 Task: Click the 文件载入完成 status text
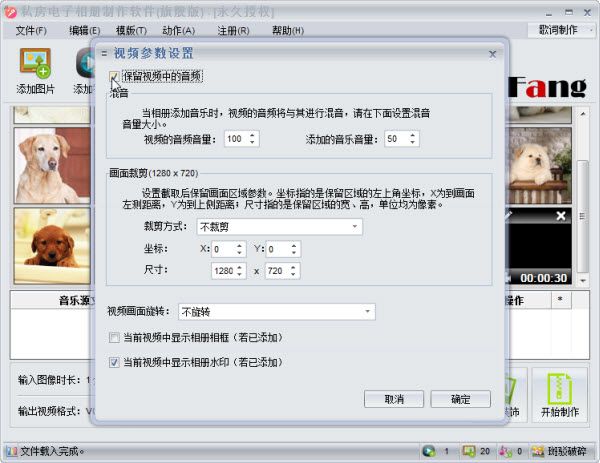tap(52, 452)
